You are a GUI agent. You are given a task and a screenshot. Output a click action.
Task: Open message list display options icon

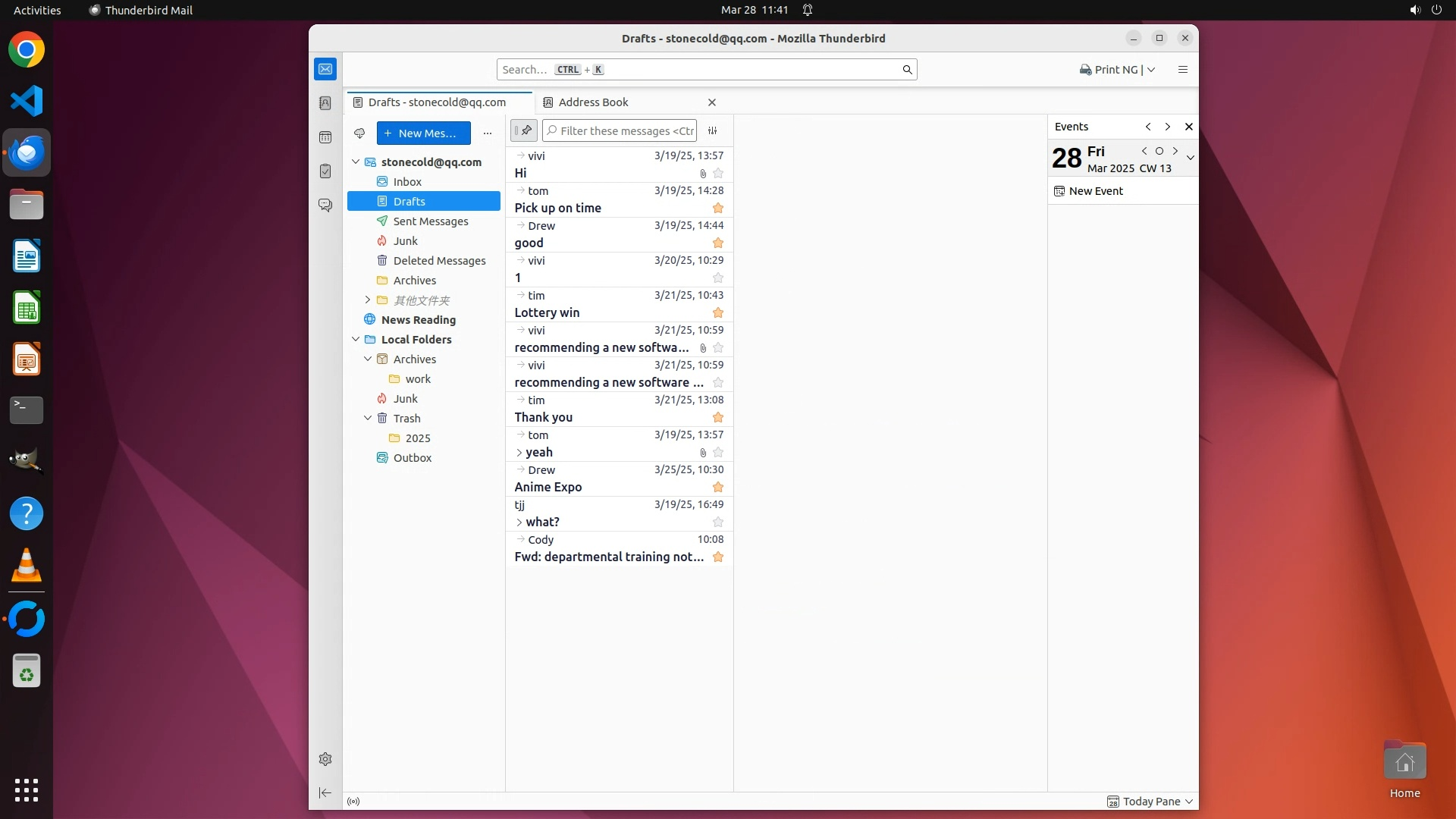pyautogui.click(x=713, y=131)
